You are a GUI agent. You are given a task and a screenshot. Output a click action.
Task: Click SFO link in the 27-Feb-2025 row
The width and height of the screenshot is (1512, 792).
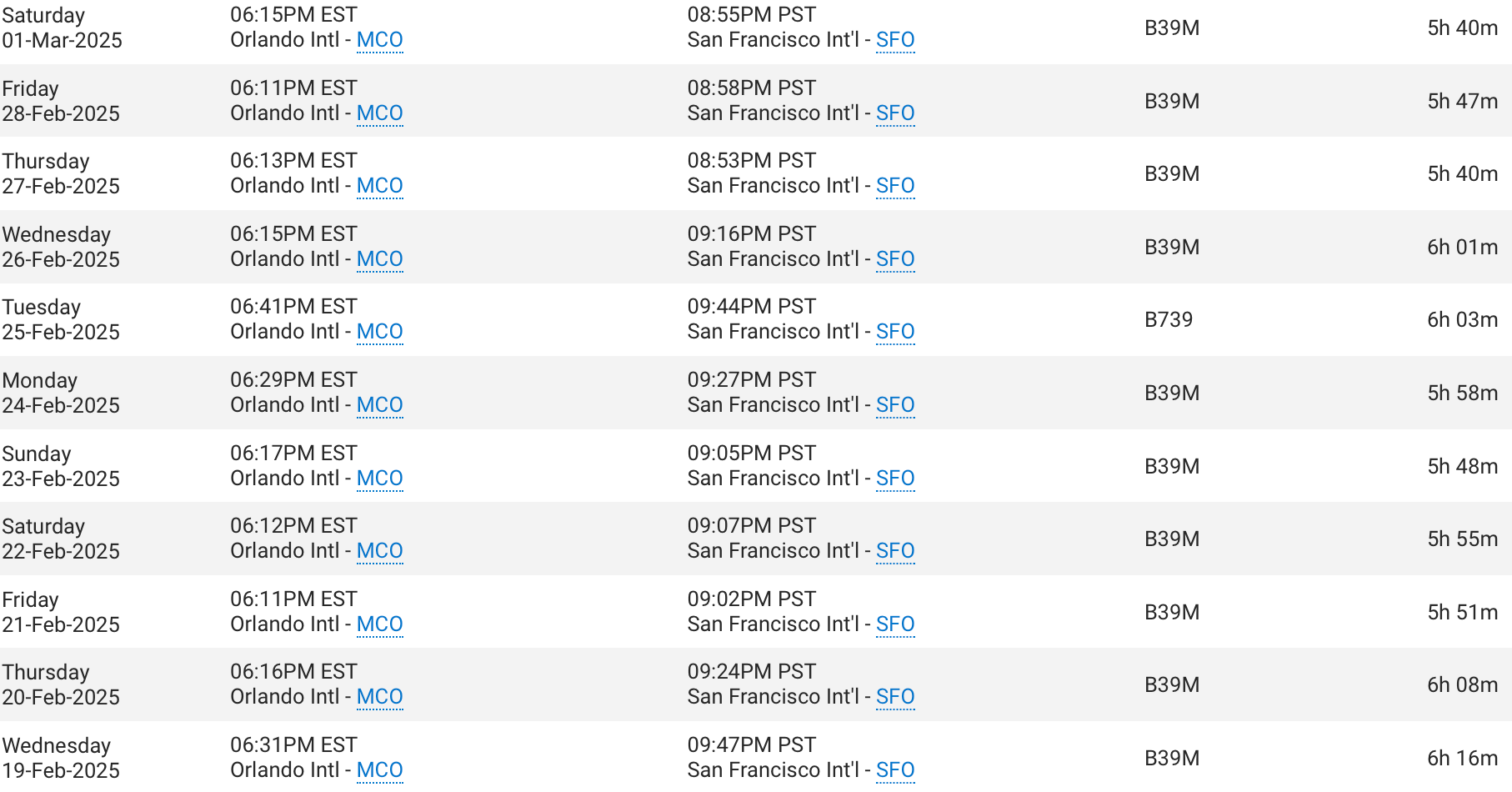click(894, 186)
